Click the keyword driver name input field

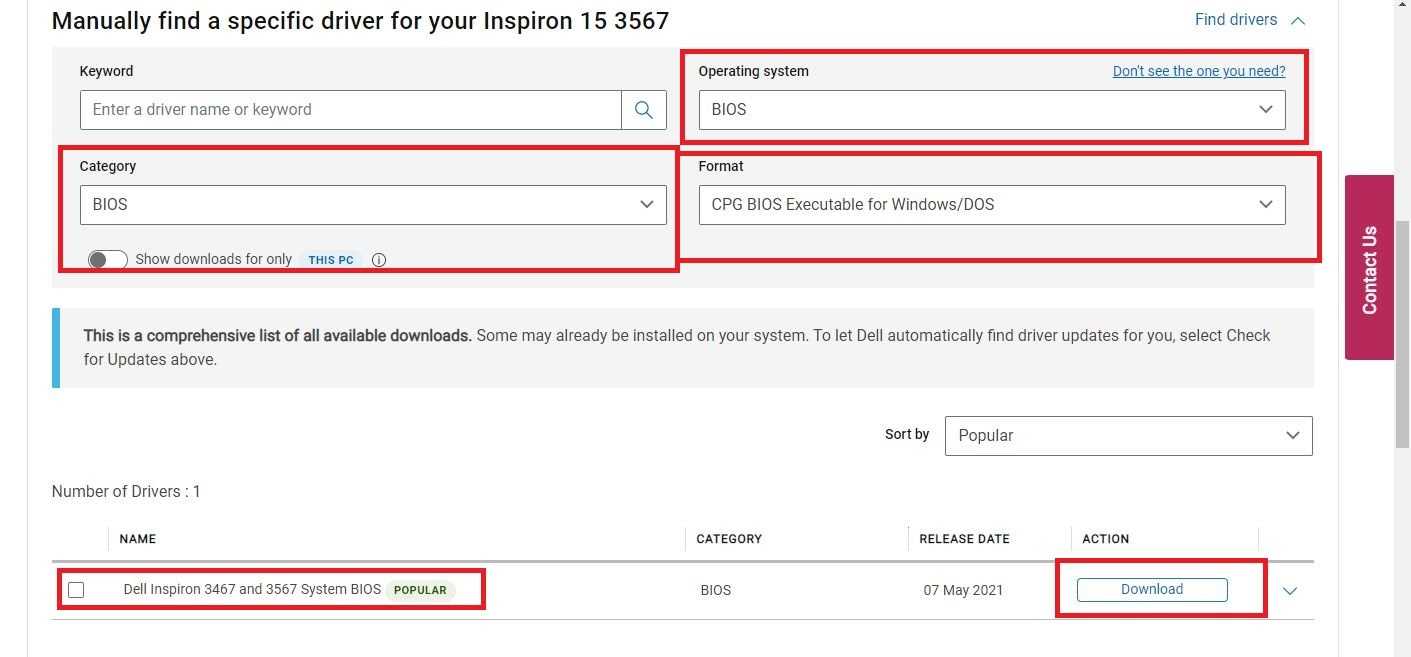point(350,110)
